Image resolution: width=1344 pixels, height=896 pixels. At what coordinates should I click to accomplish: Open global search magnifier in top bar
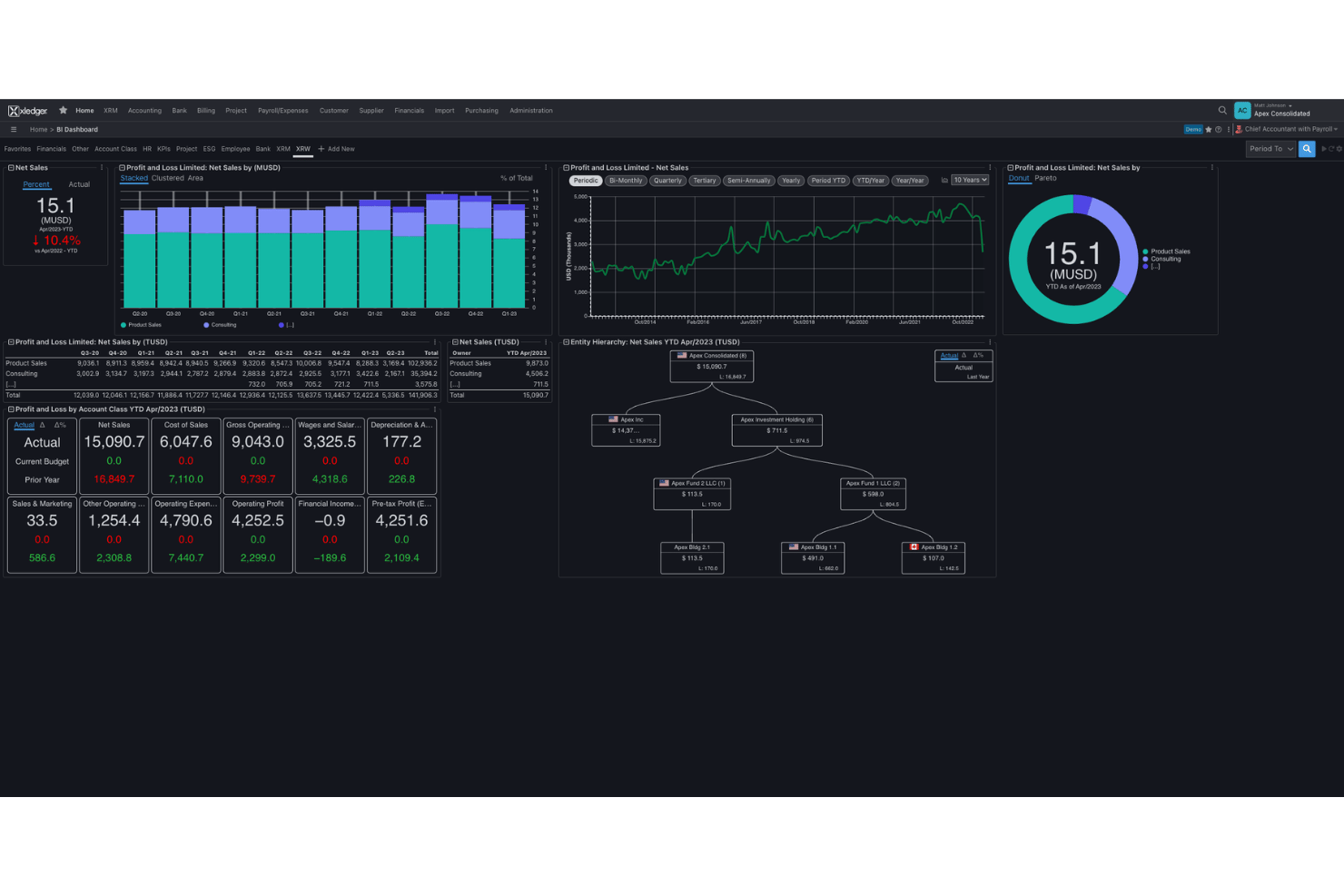pyautogui.click(x=1222, y=111)
